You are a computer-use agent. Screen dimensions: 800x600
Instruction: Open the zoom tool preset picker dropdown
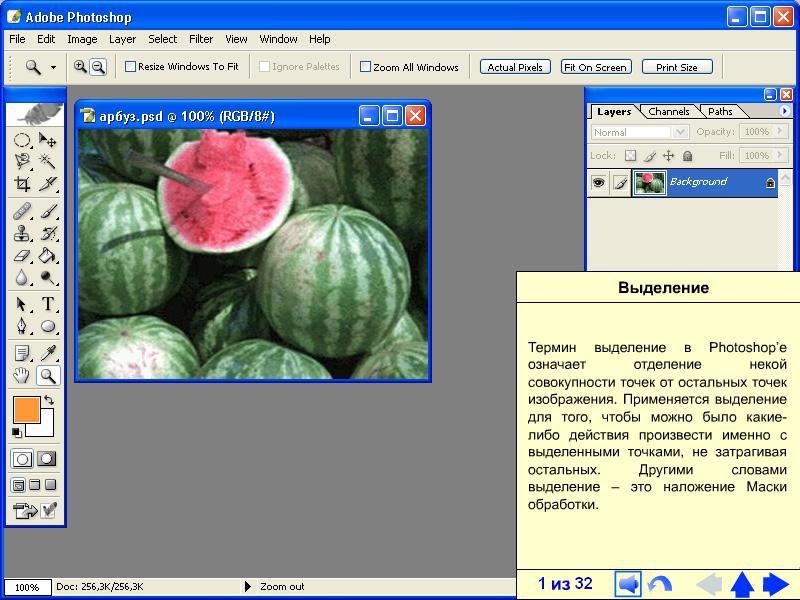tap(53, 68)
